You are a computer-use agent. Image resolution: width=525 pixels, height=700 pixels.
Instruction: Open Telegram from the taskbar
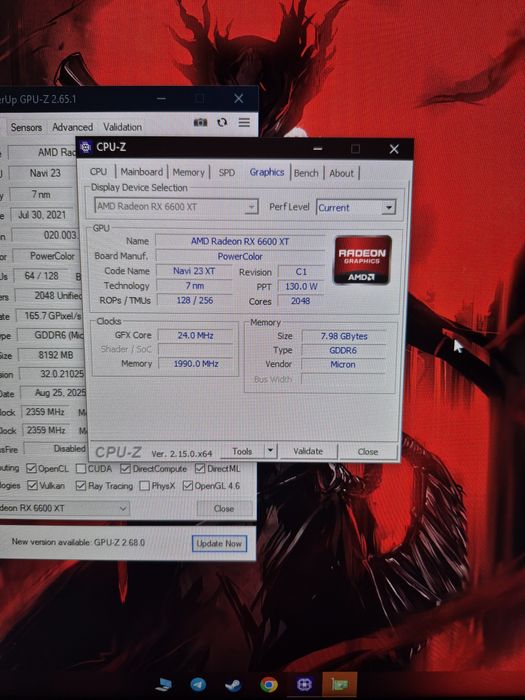198,684
